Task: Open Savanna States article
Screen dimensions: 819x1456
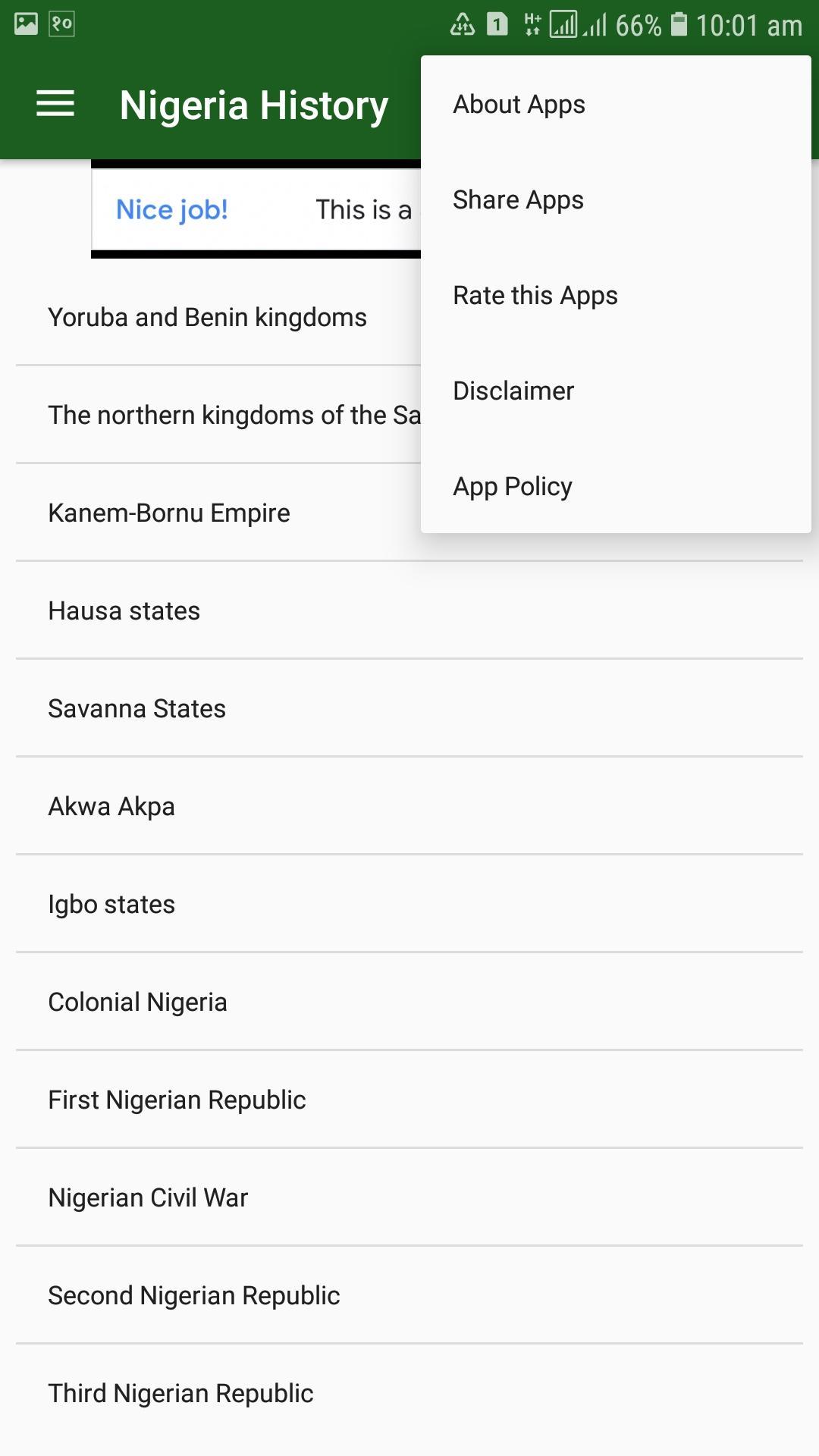Action: point(409,708)
